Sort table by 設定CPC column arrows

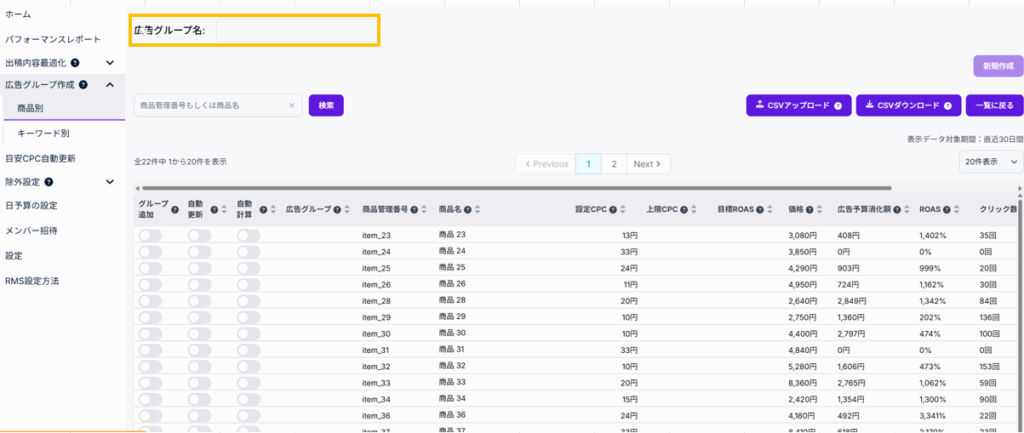(x=621, y=210)
